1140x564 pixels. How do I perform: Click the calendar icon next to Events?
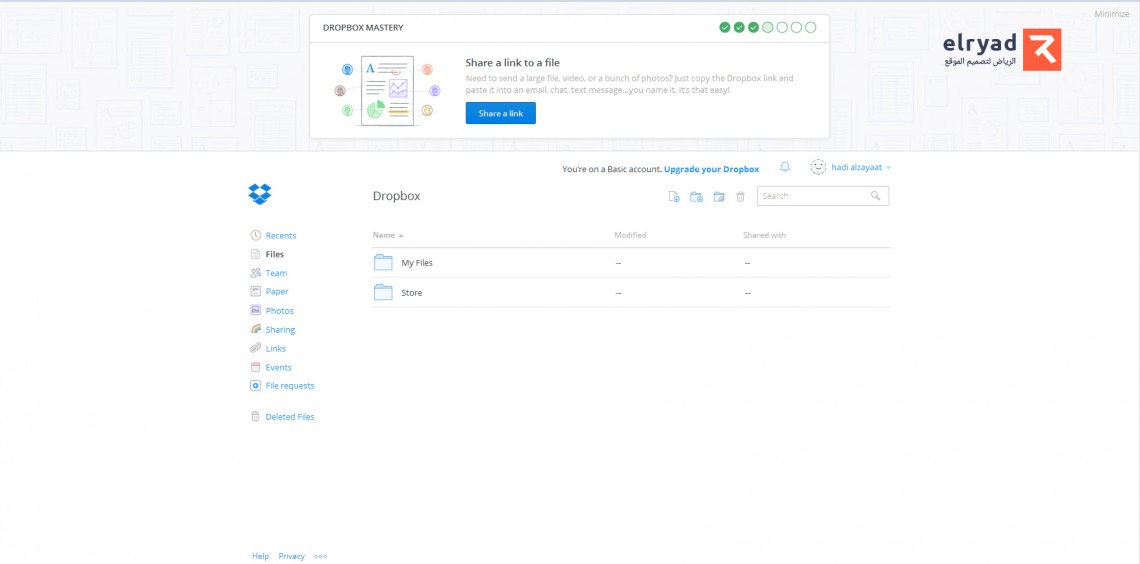point(255,367)
